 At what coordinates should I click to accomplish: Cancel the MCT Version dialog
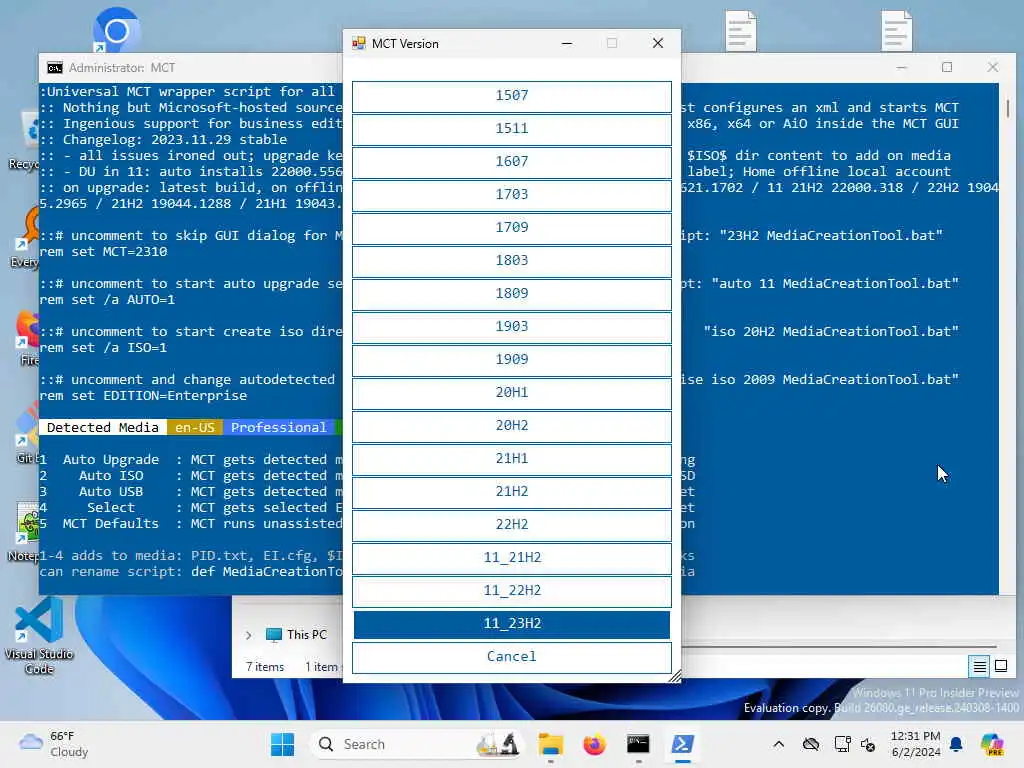point(511,657)
